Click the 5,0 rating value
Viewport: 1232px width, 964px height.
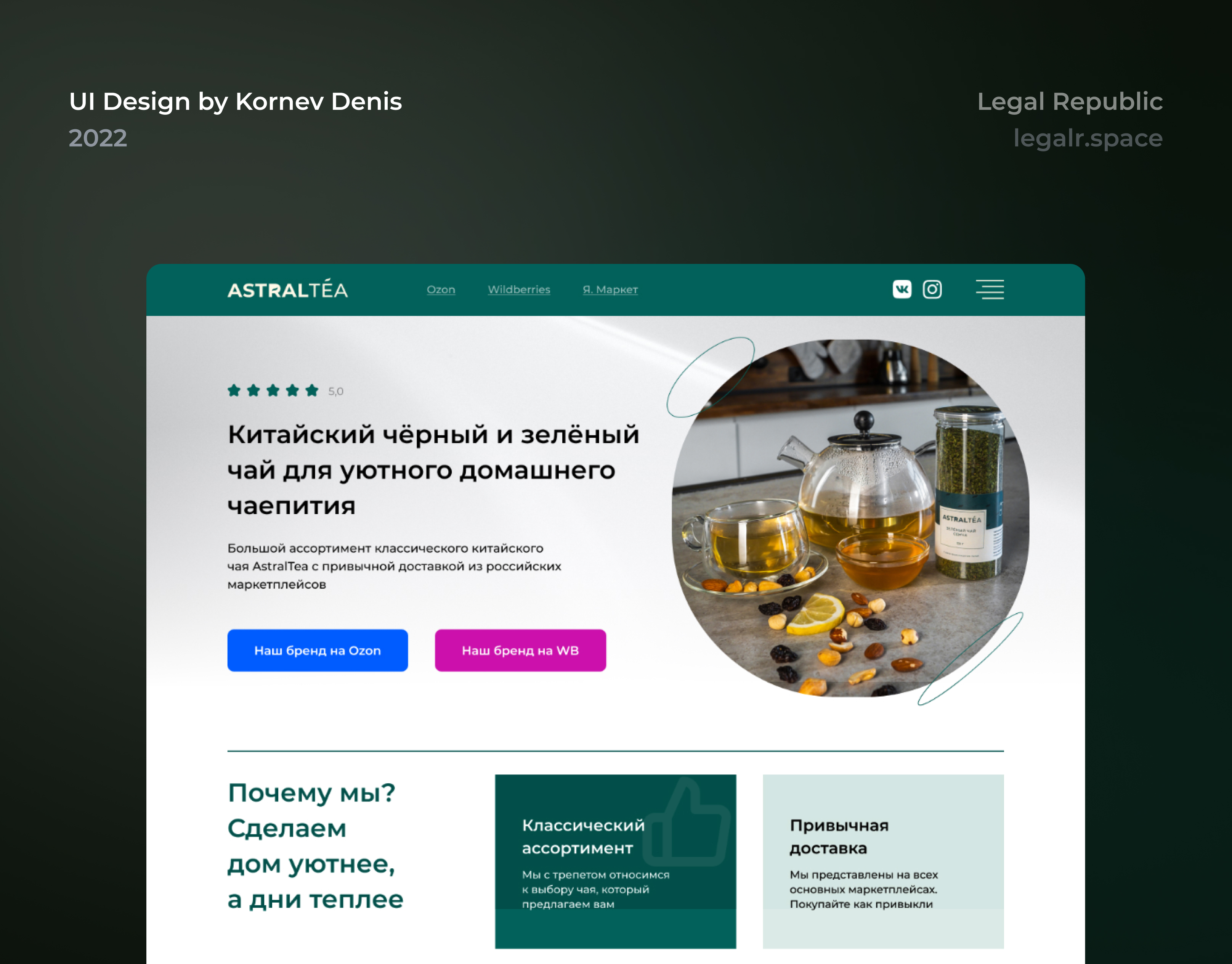tap(336, 391)
